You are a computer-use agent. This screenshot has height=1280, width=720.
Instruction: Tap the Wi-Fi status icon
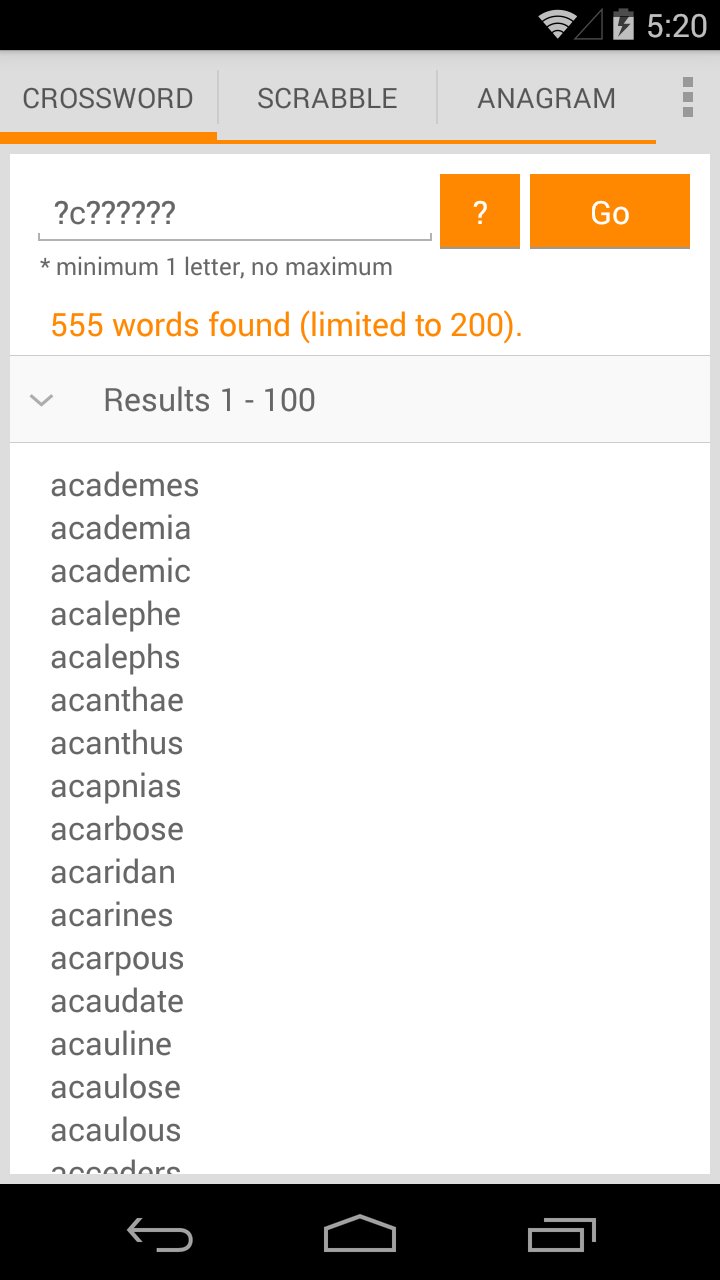pyautogui.click(x=557, y=25)
